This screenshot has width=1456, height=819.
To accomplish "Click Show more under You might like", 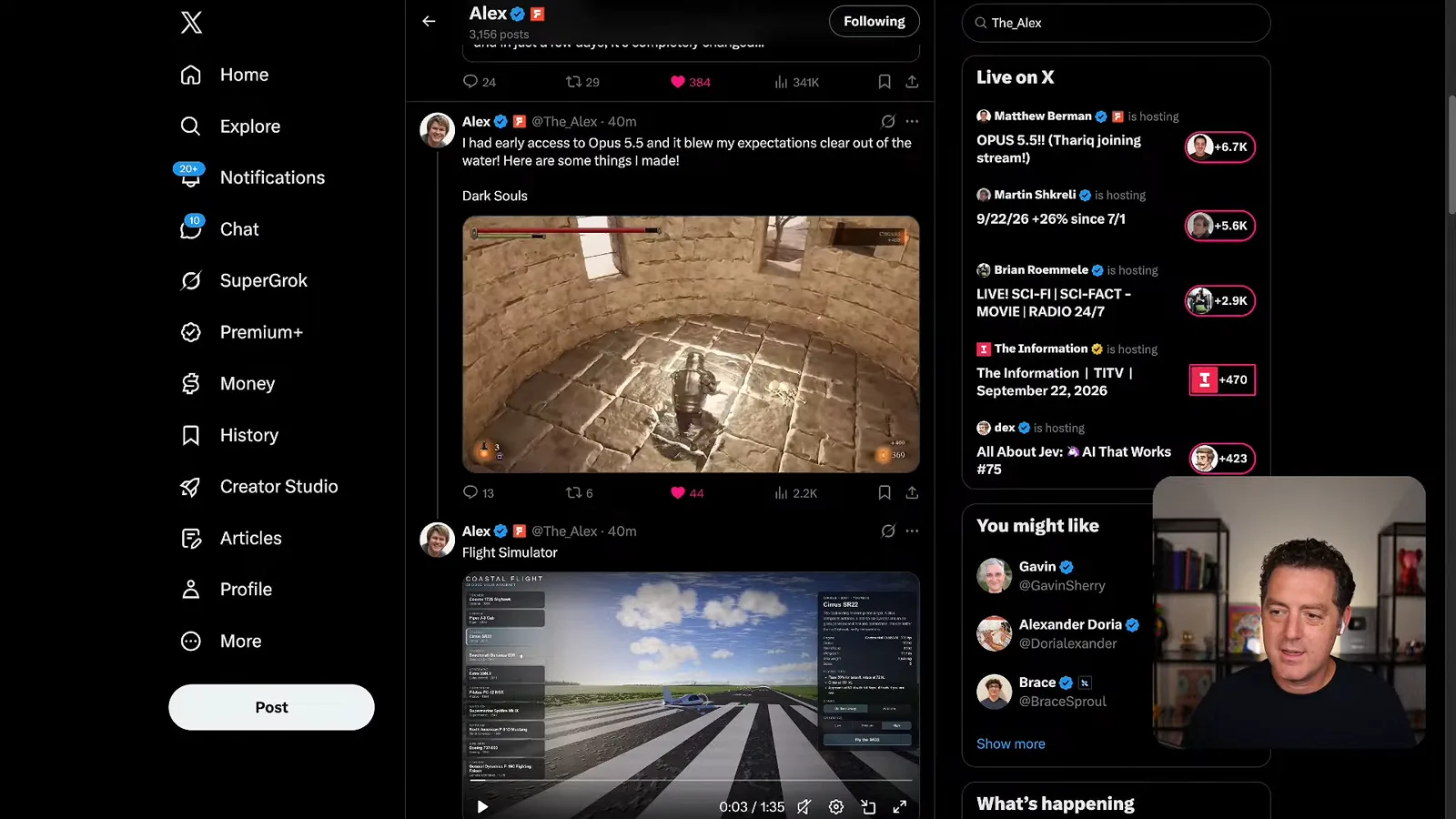I will point(1011,743).
